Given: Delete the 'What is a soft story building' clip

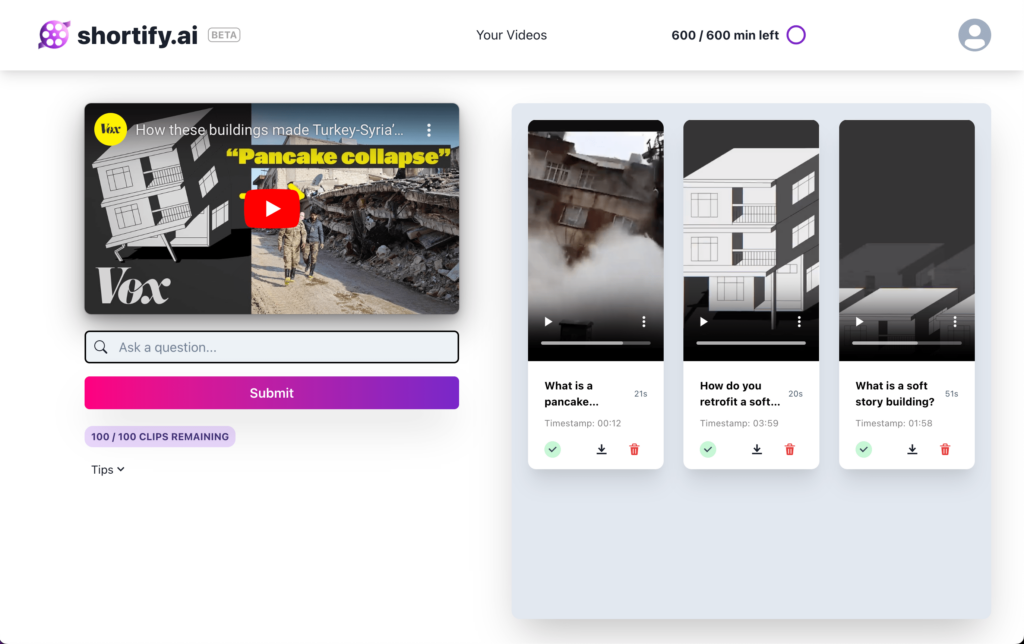Looking at the screenshot, I should click(x=945, y=450).
